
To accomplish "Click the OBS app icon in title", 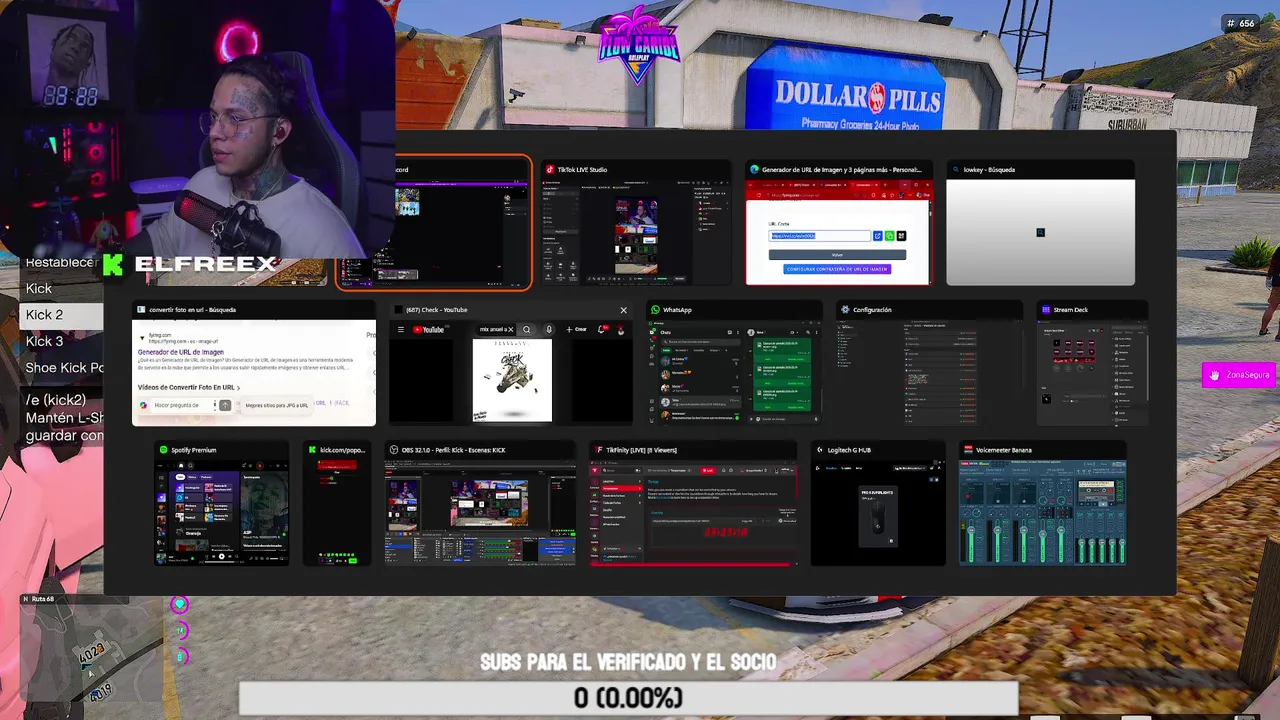I will (x=394, y=450).
